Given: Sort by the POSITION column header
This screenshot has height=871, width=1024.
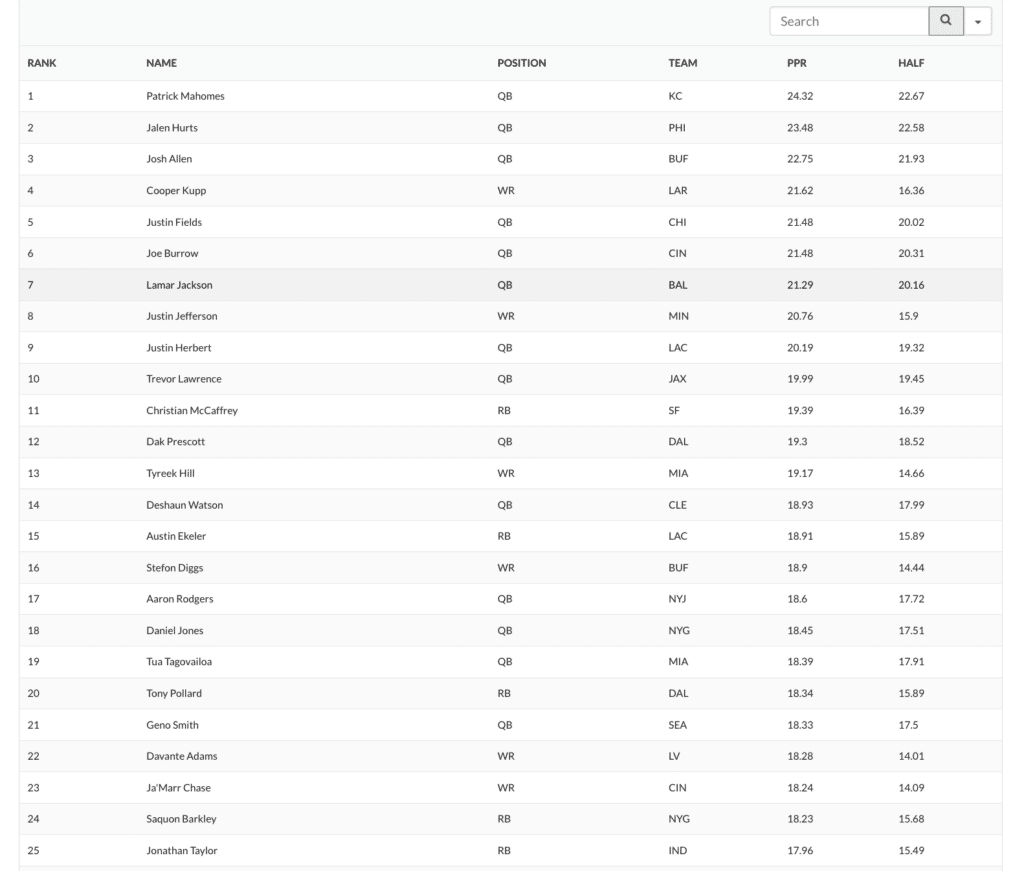Looking at the screenshot, I should [521, 63].
